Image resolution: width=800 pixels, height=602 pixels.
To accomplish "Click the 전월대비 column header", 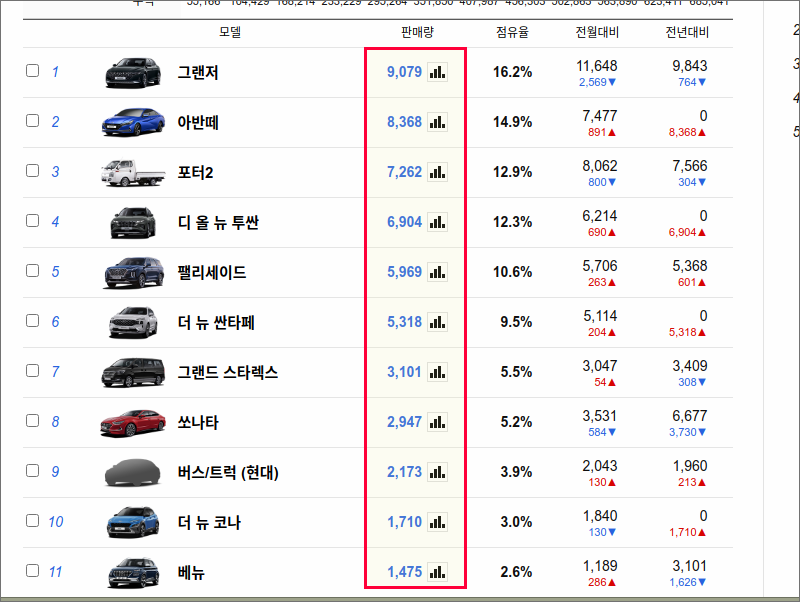I will (x=597, y=32).
